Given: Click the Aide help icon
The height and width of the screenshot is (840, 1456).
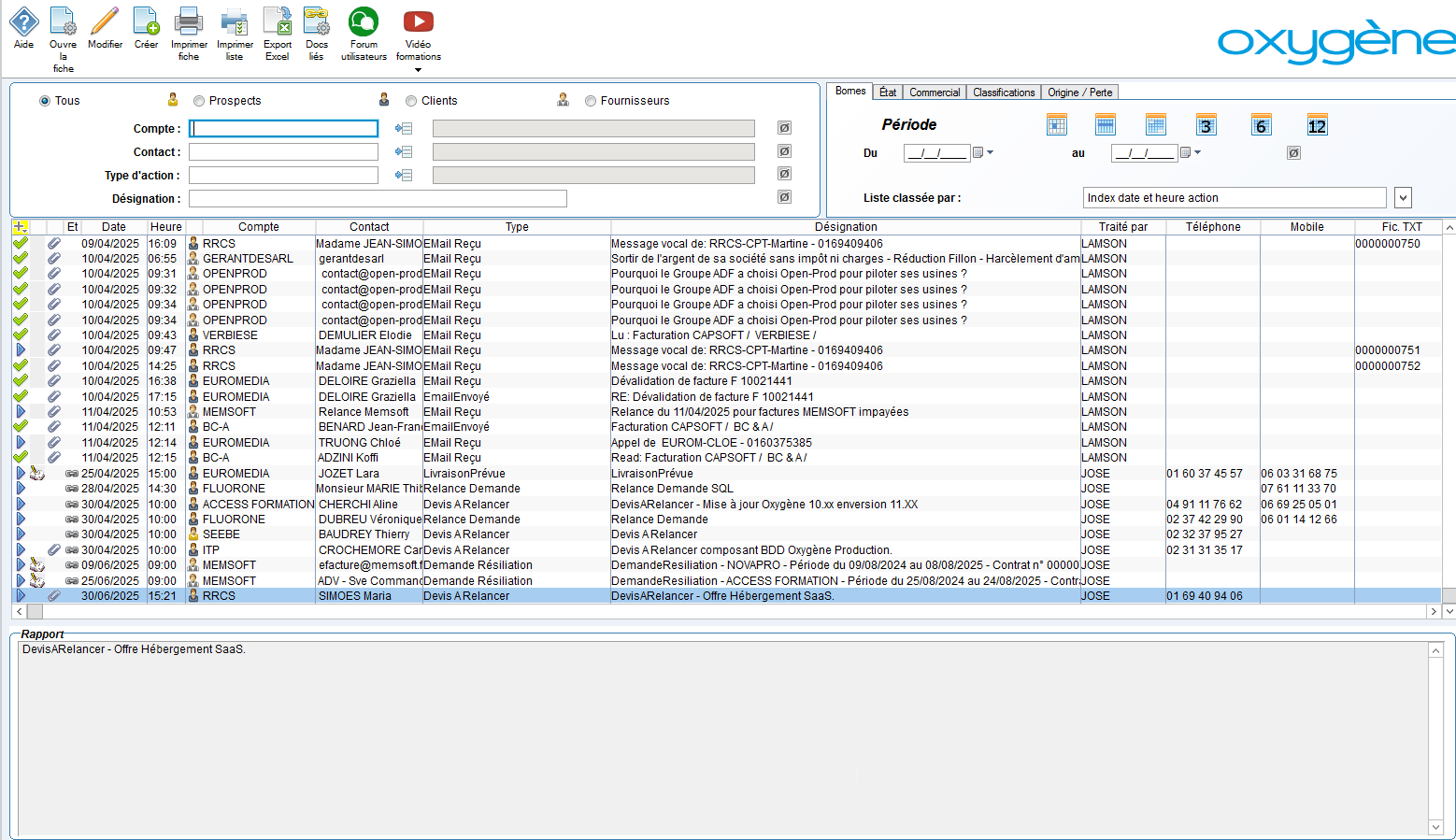Looking at the screenshot, I should [x=23, y=28].
